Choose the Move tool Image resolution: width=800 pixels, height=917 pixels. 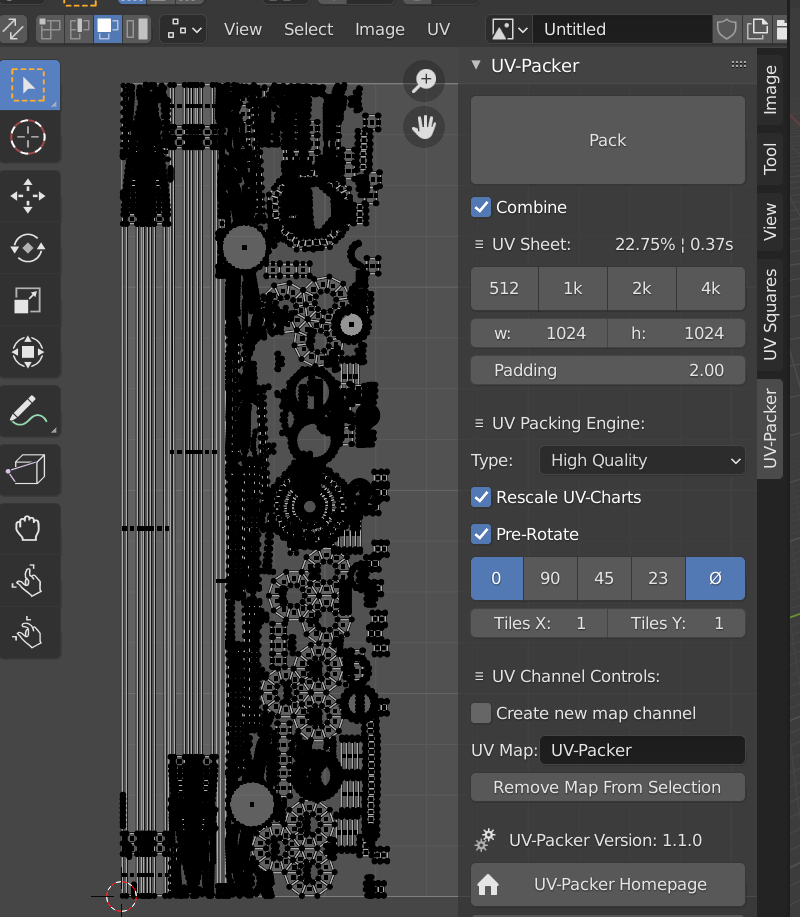point(28,197)
